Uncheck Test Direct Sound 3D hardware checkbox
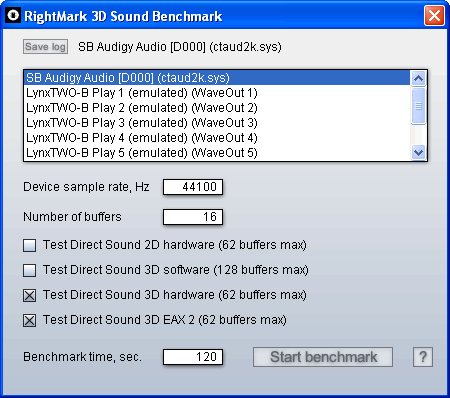The height and width of the screenshot is (398, 450). (x=30, y=295)
